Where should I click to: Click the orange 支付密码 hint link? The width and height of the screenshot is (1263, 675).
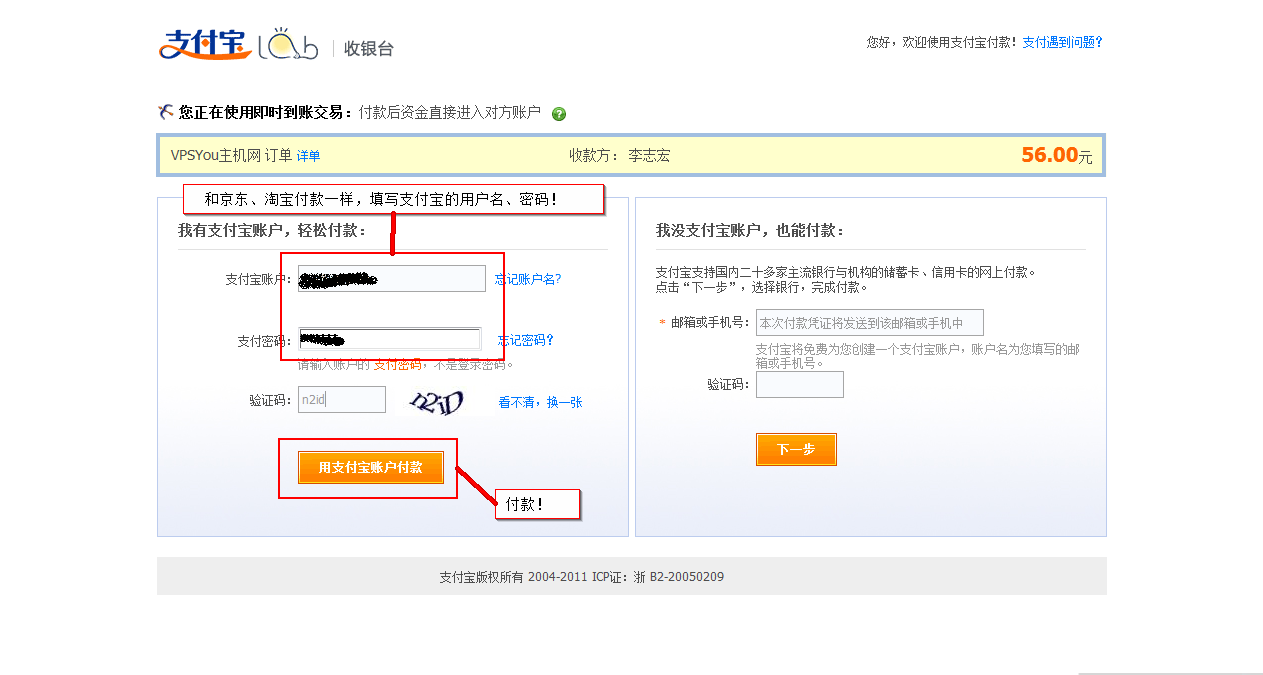pyautogui.click(x=397, y=365)
